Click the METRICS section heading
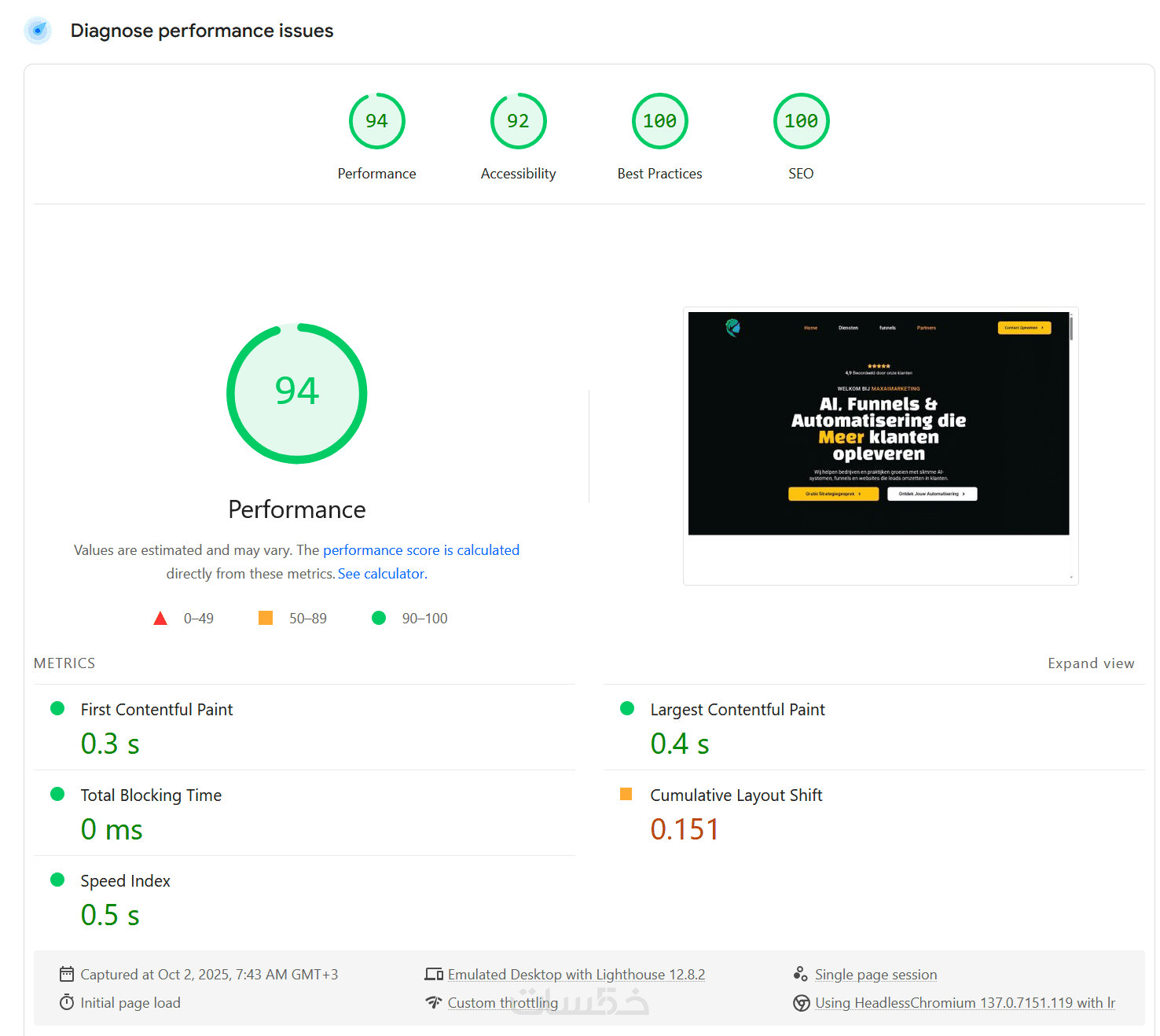This screenshot has height=1036, width=1160. [x=64, y=663]
